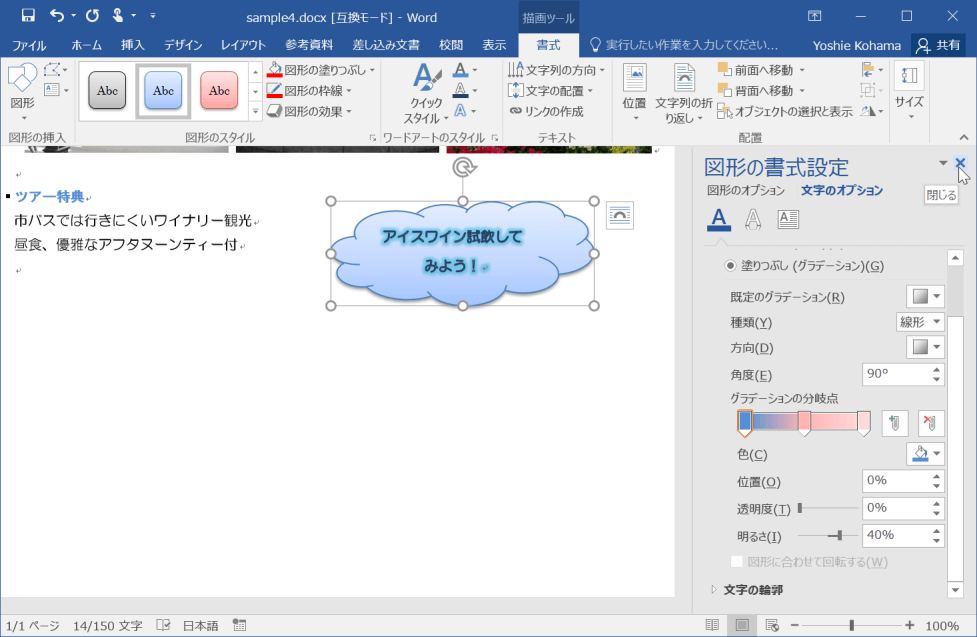Switch to the ホーム tab
This screenshot has height=637, width=977.
(x=87, y=45)
